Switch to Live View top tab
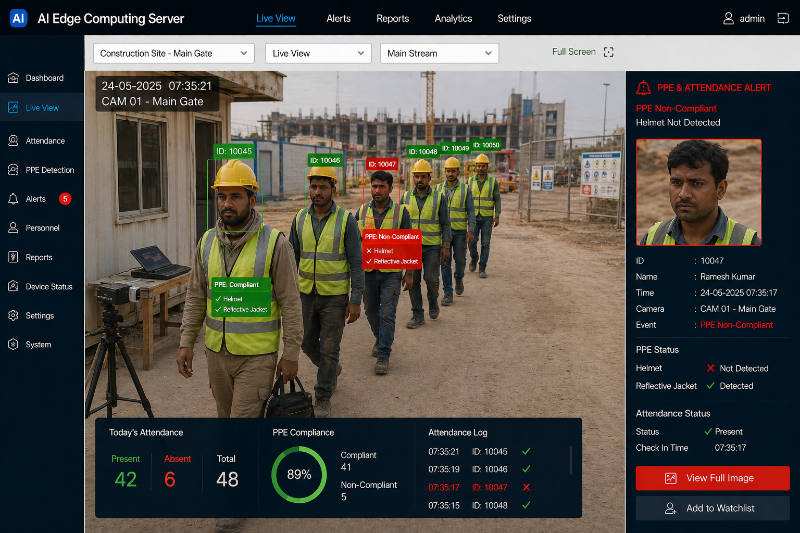 coord(276,18)
